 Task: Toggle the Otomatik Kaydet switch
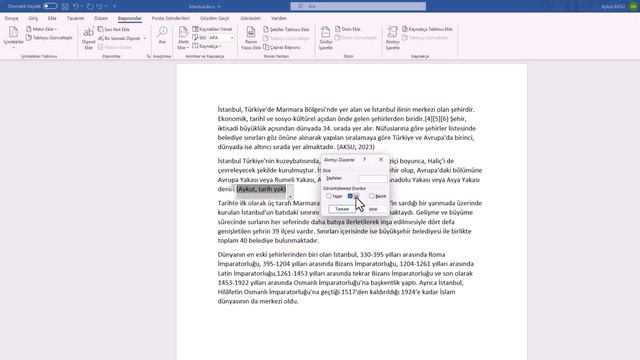(x=50, y=6)
